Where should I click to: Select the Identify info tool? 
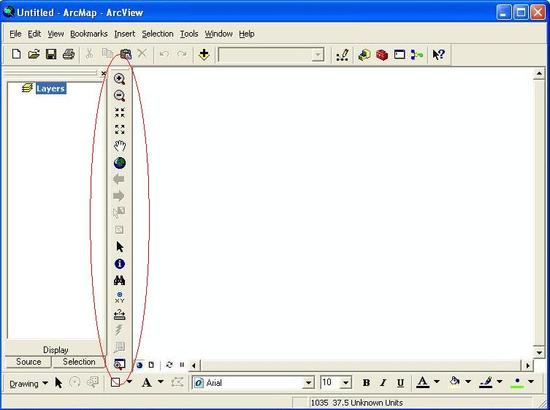tap(120, 263)
